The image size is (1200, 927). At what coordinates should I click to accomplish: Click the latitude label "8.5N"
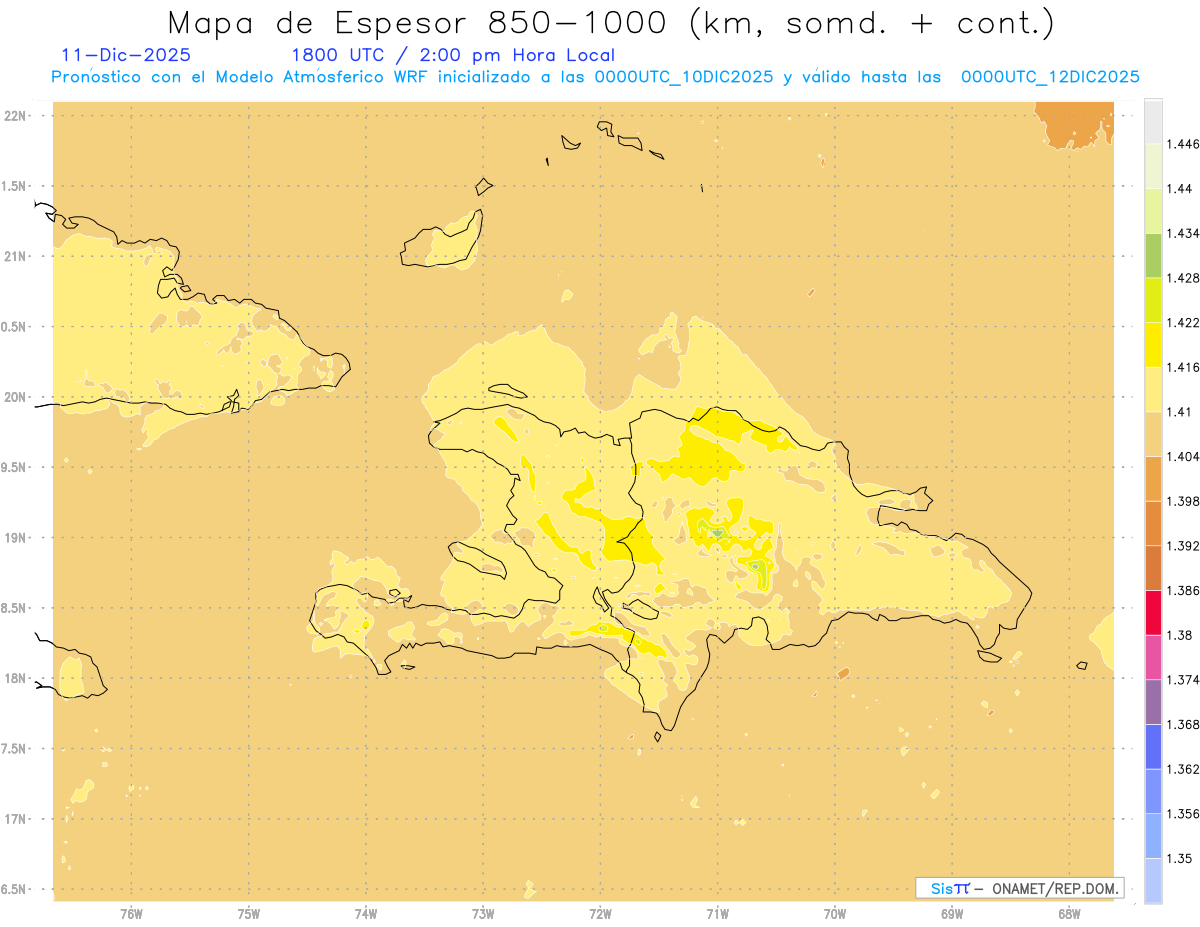click(15, 608)
